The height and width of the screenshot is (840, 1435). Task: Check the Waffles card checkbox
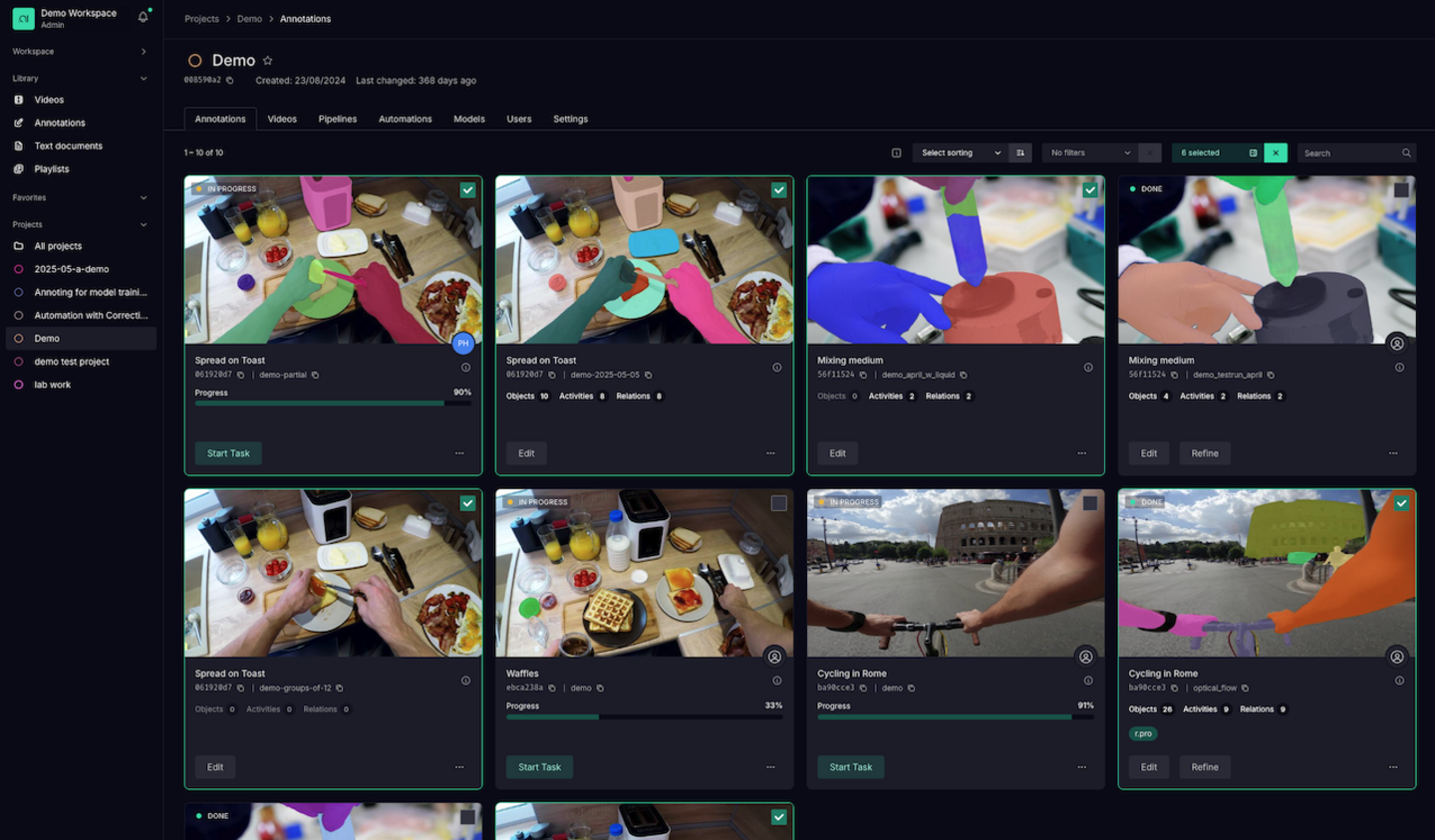pyautogui.click(x=778, y=503)
